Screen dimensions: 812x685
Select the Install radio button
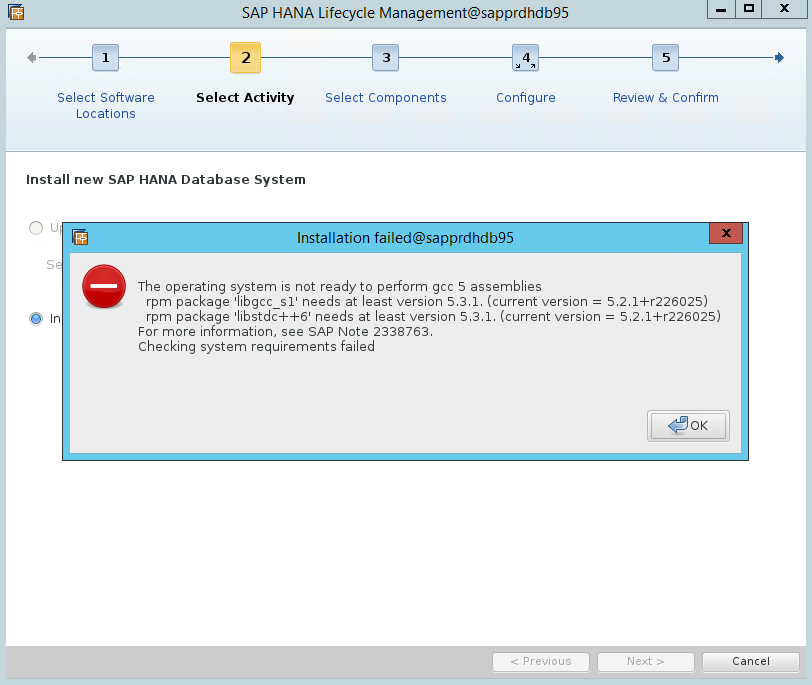click(36, 318)
